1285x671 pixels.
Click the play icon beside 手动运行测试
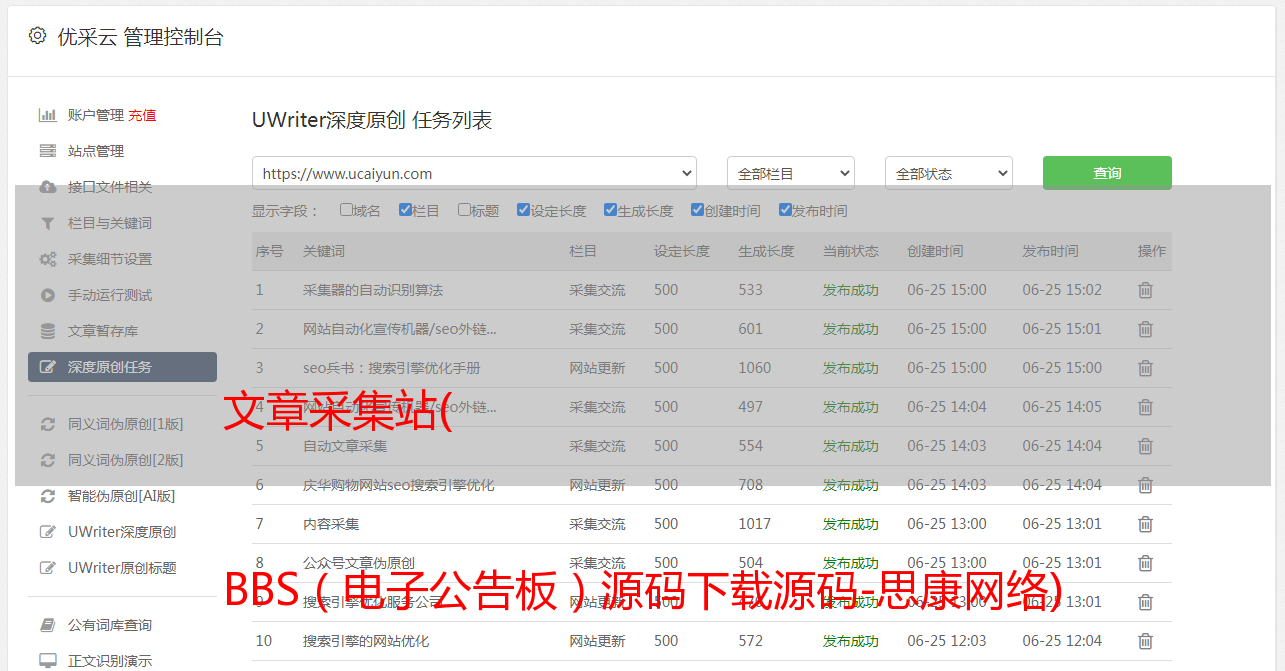[47, 295]
